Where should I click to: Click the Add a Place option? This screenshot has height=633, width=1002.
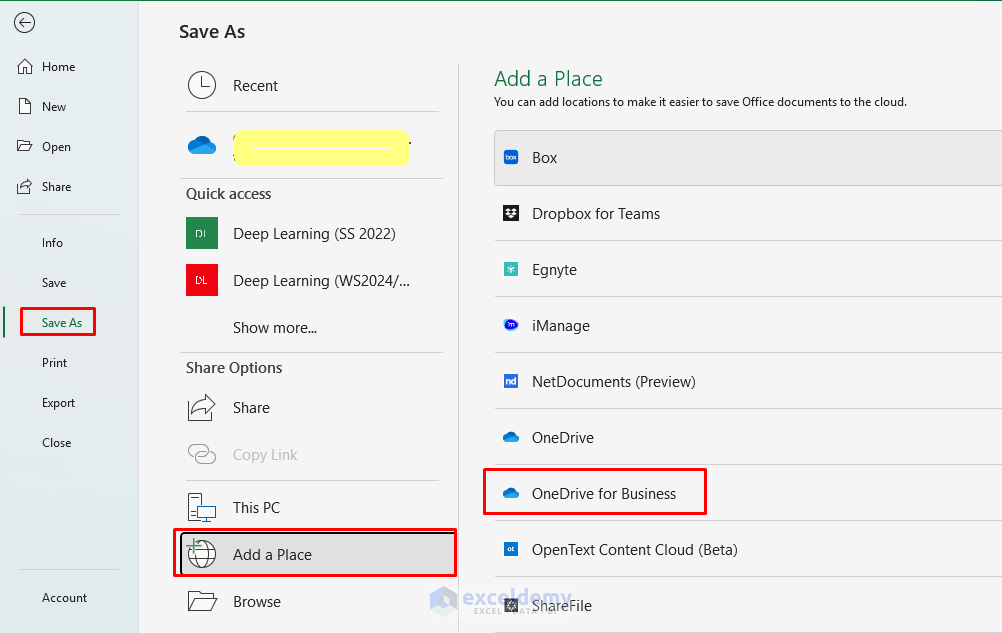(x=272, y=555)
